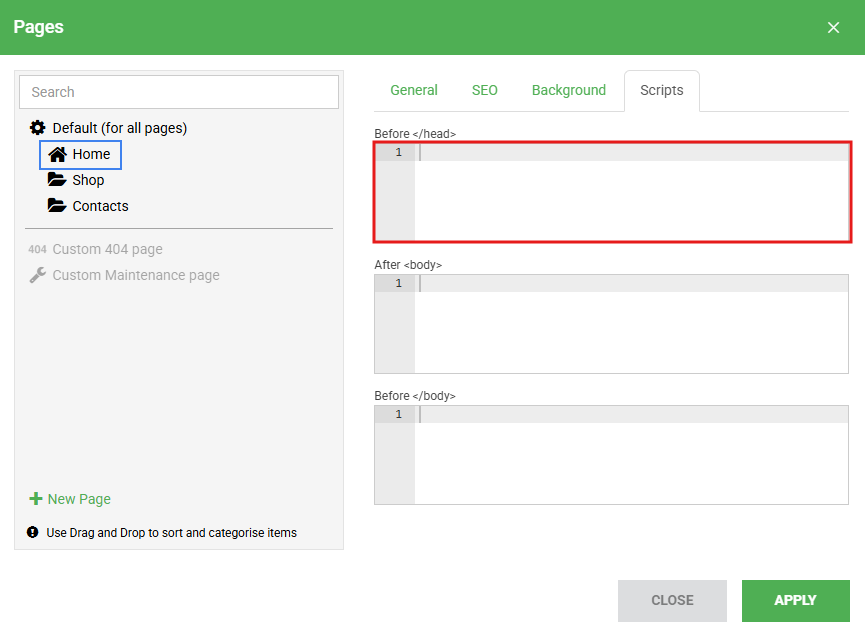The image size is (865, 636).
Task: Select the Custom Maintenance page entry
Action: point(136,275)
